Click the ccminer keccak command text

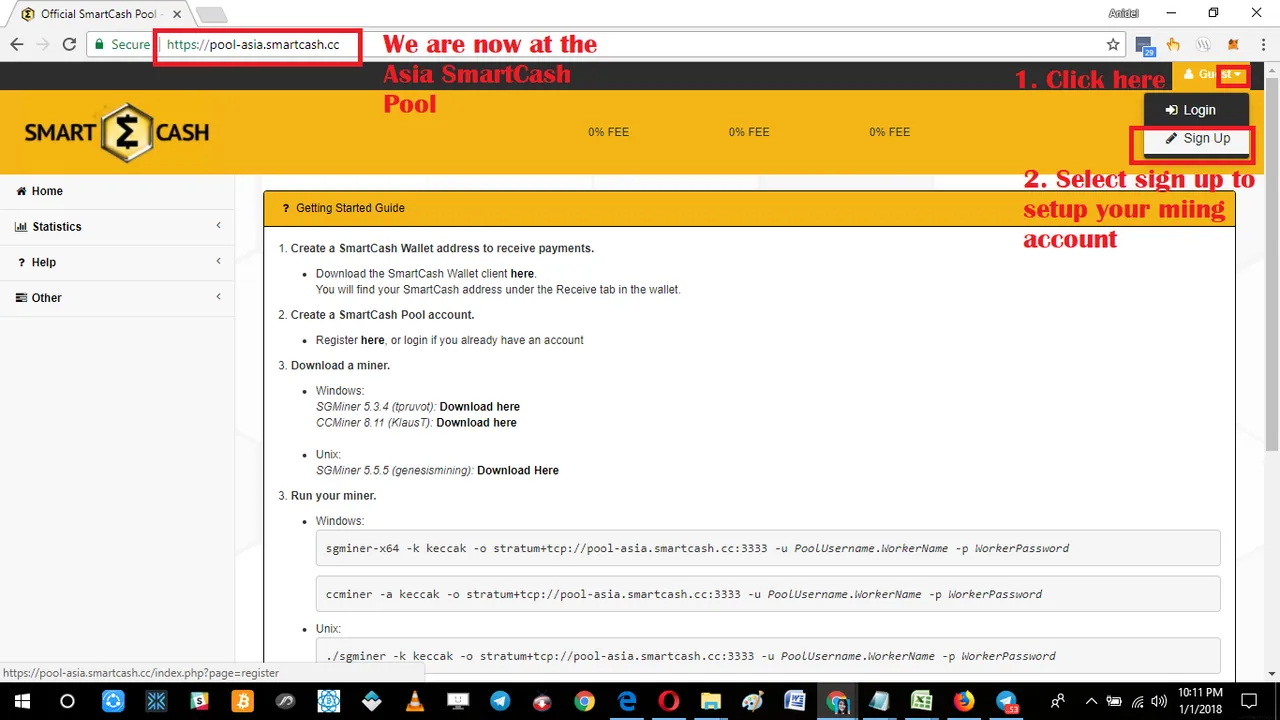[x=684, y=594]
